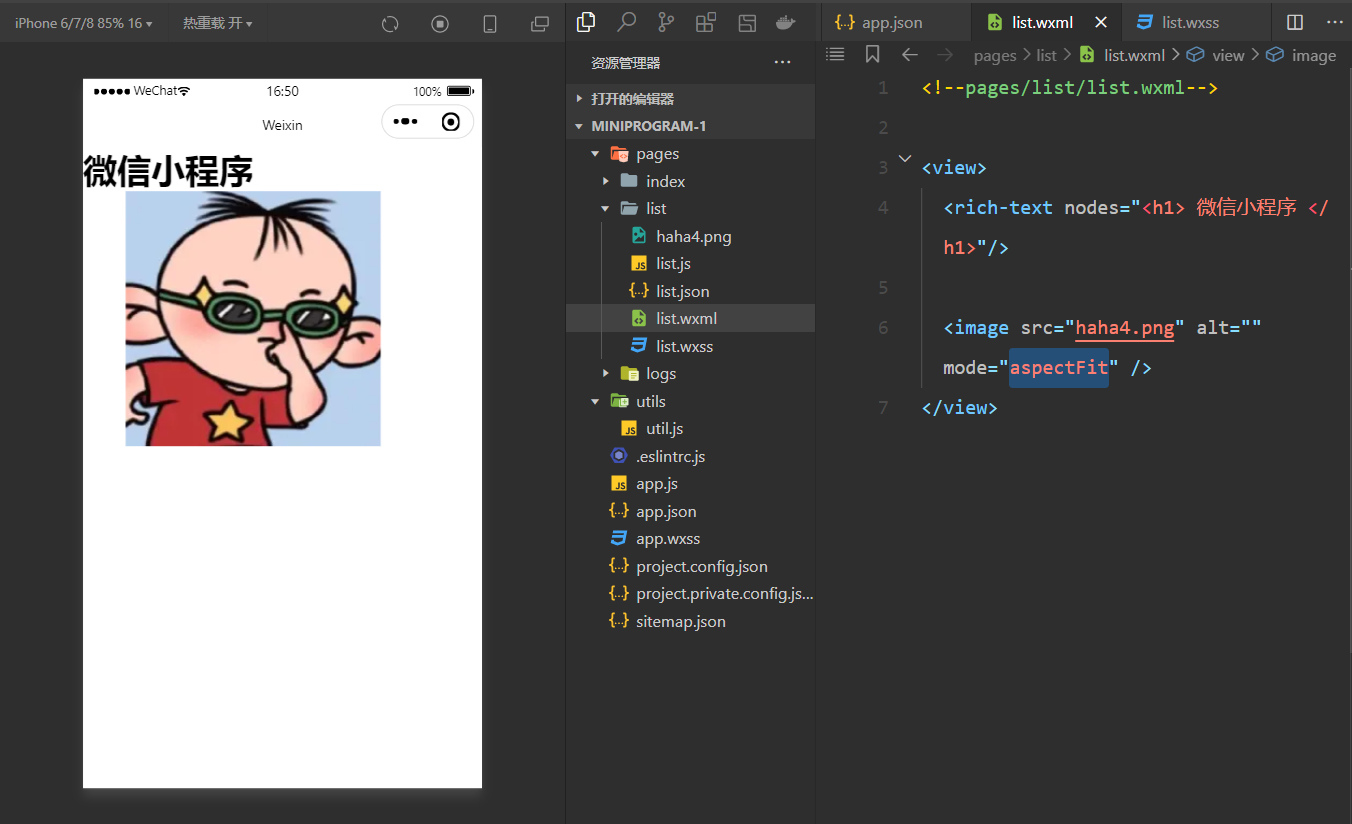Switch to the app.json tab
The height and width of the screenshot is (824, 1352).
[x=891, y=22]
